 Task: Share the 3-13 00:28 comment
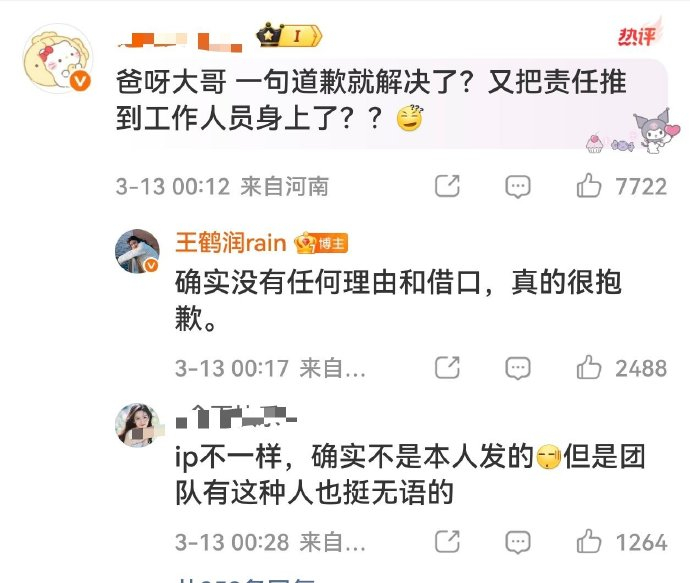447,542
